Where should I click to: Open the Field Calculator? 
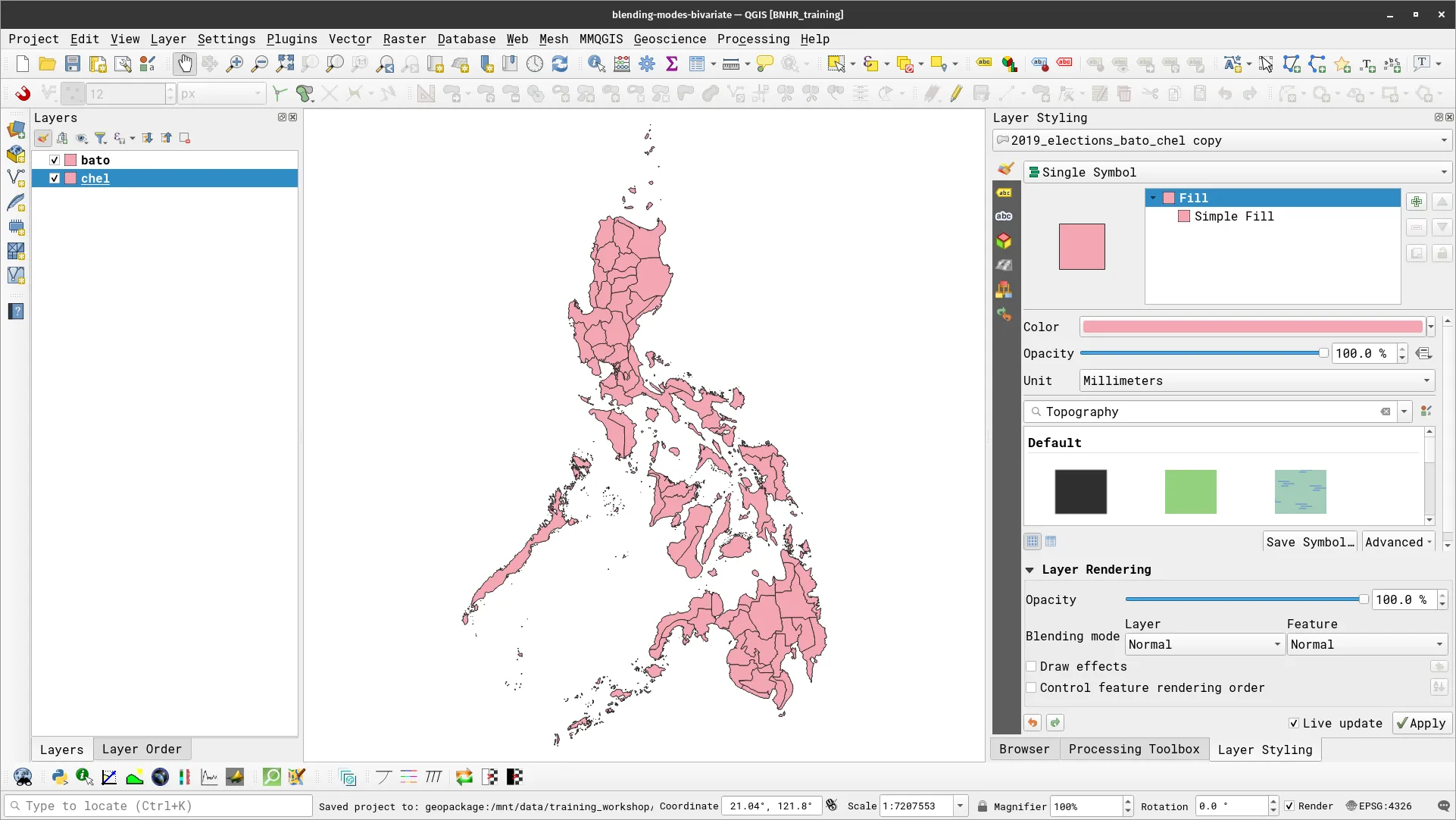coord(621,64)
